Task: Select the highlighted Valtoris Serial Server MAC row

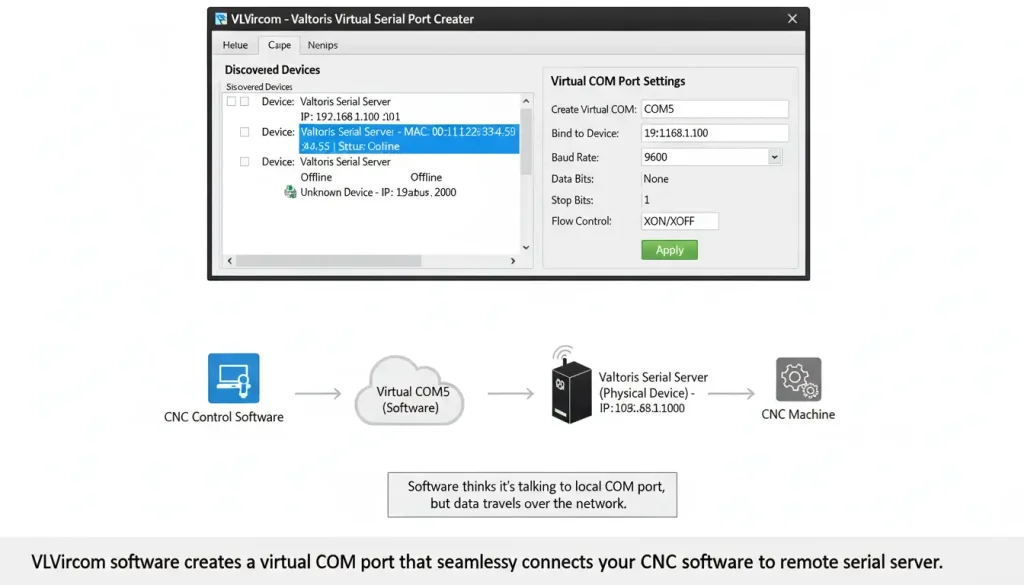Action: tap(409, 138)
